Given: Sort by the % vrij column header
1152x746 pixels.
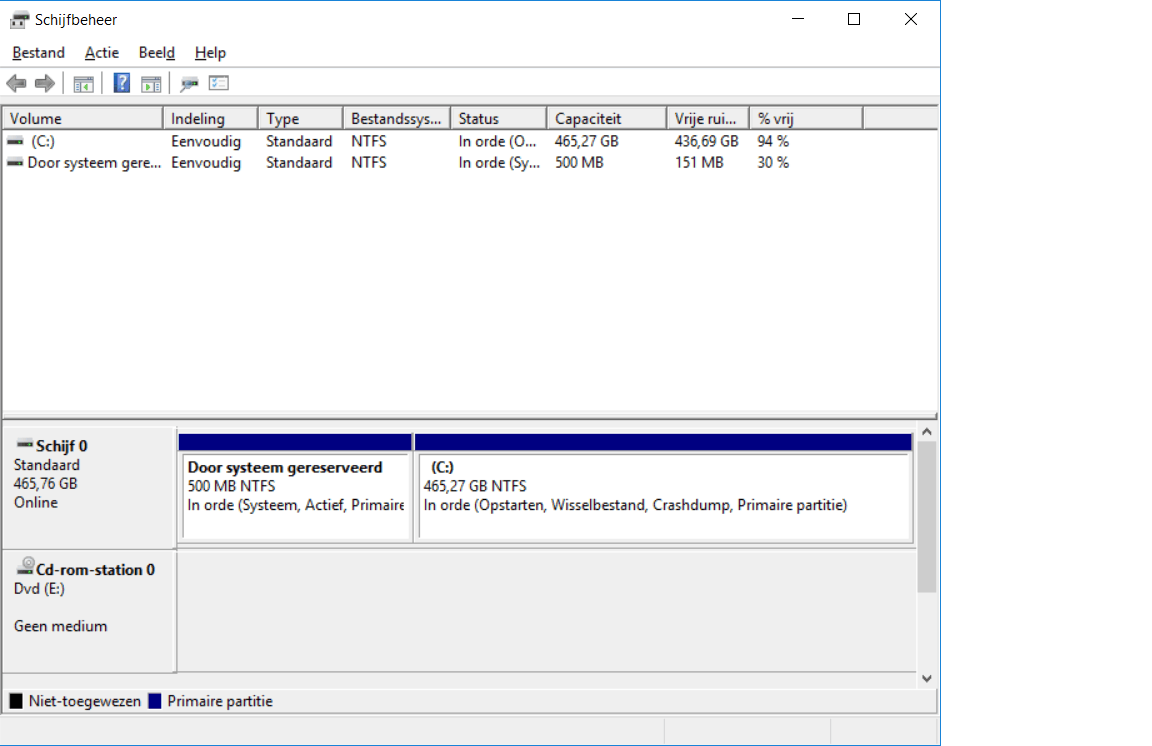Looking at the screenshot, I should point(806,118).
